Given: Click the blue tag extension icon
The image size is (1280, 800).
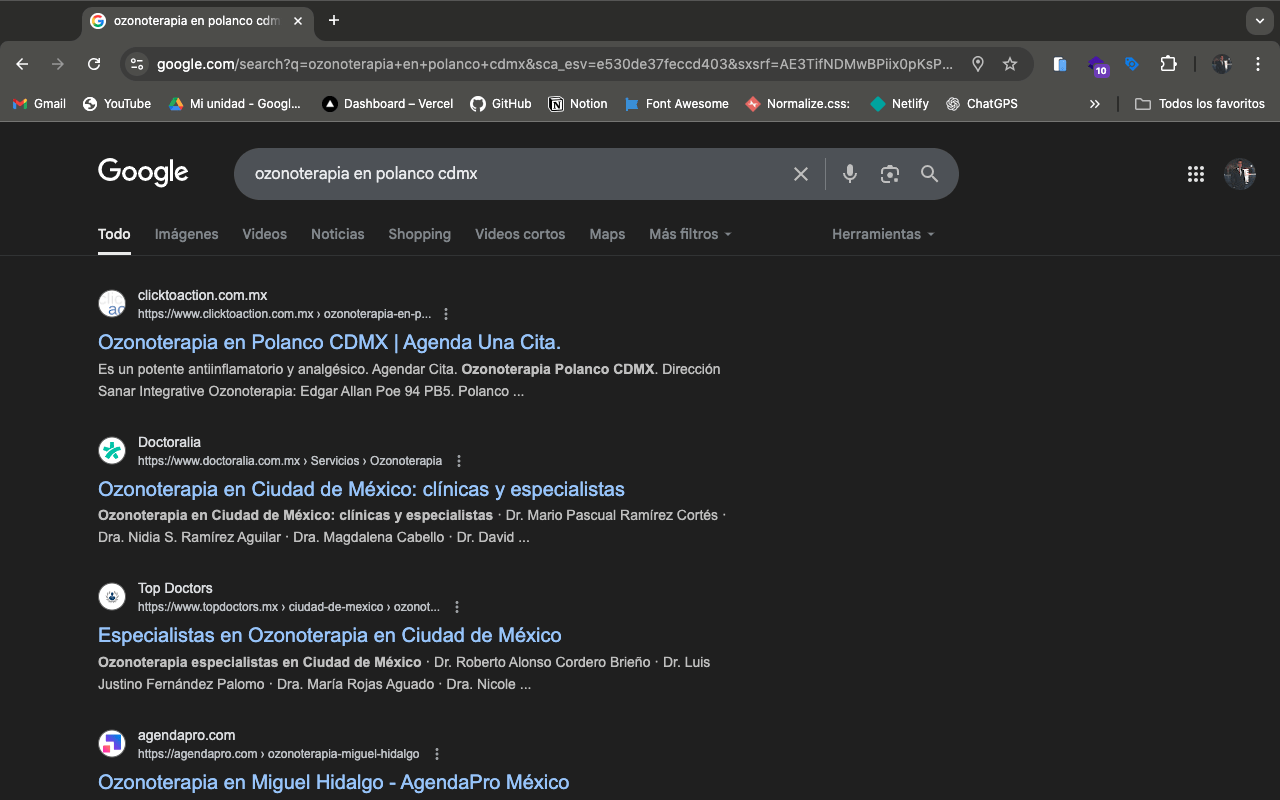Looking at the screenshot, I should (x=1132, y=64).
